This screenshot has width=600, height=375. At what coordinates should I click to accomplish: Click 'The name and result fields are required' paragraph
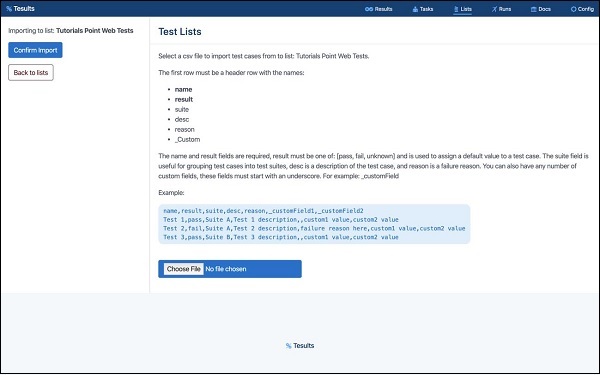[x=373, y=166]
